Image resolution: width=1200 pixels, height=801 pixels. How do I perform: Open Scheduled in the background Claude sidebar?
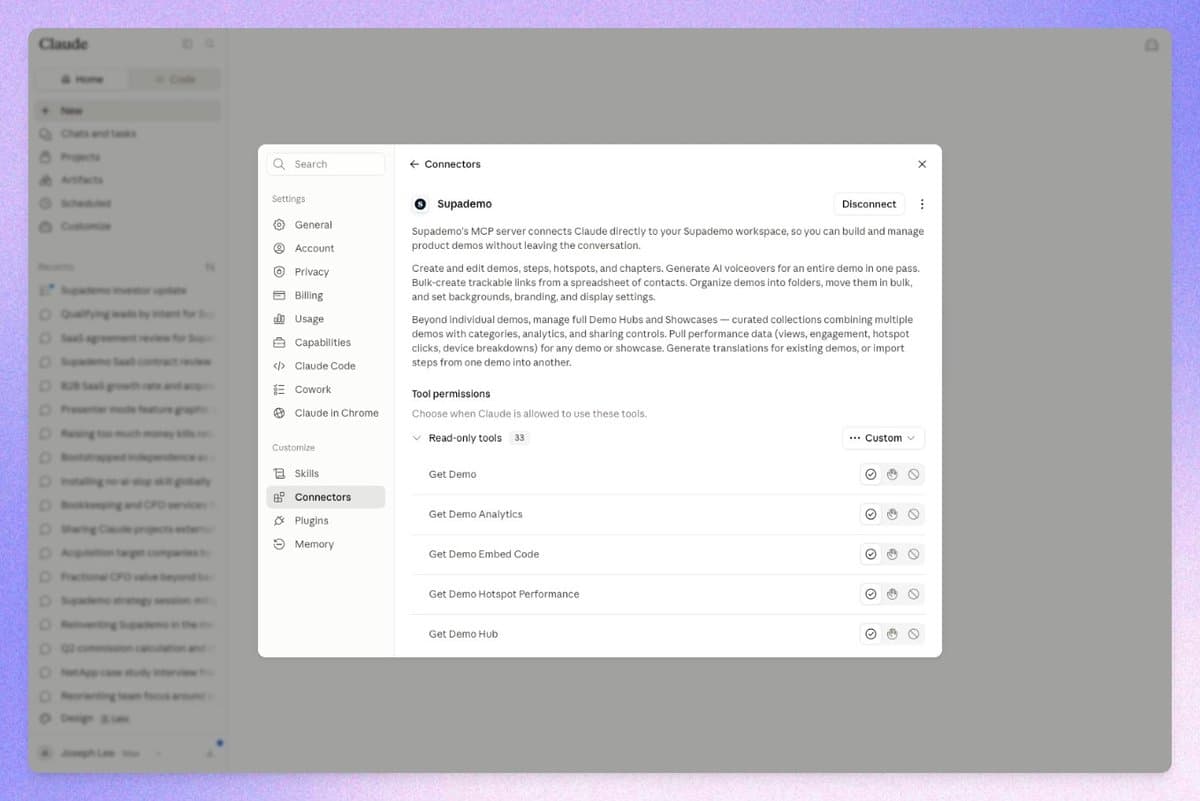tap(128, 203)
